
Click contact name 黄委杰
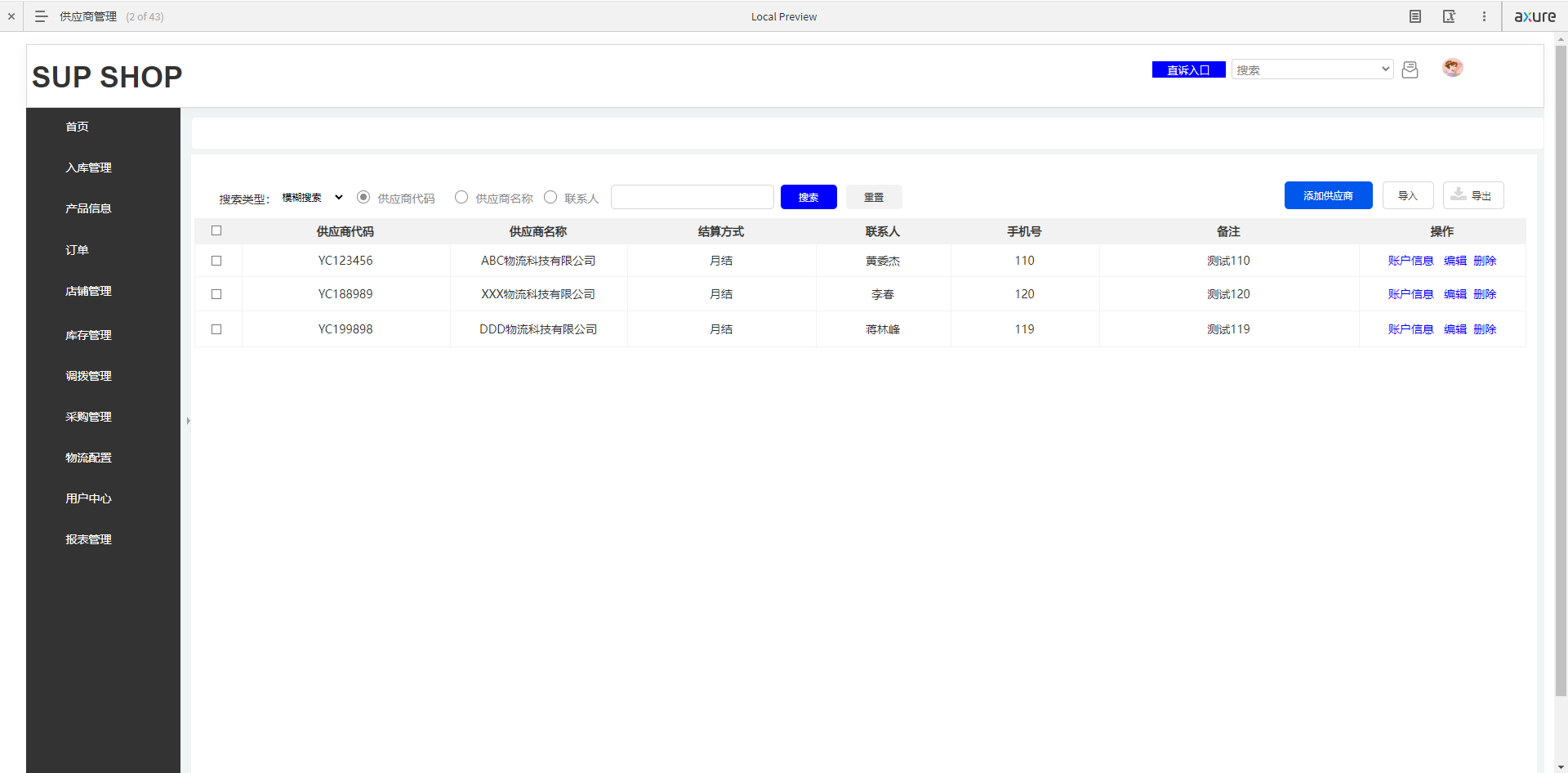(883, 261)
